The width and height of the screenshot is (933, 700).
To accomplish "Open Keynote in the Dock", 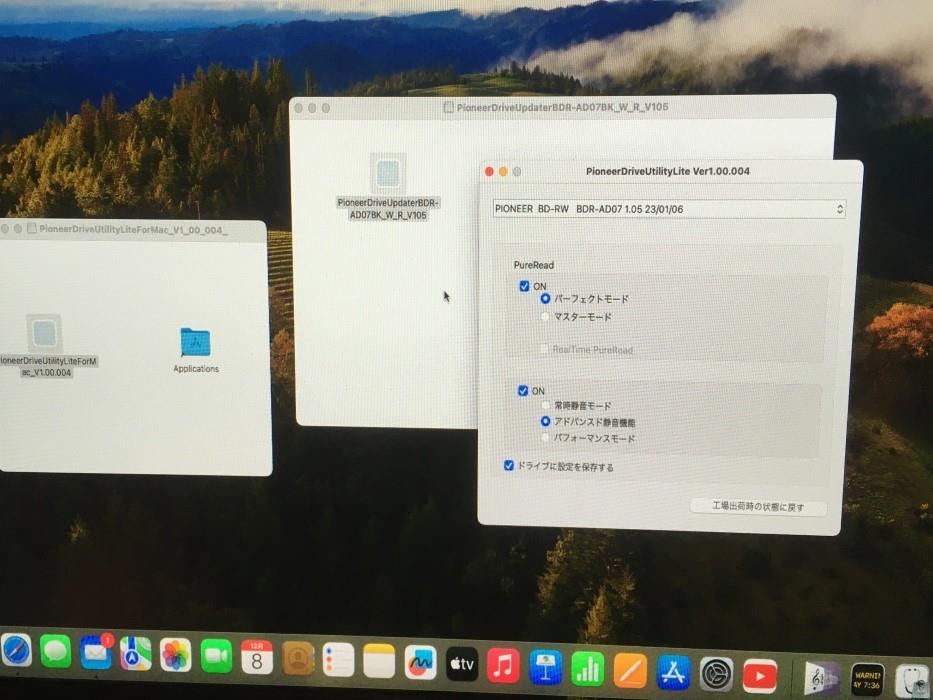I will click(545, 667).
